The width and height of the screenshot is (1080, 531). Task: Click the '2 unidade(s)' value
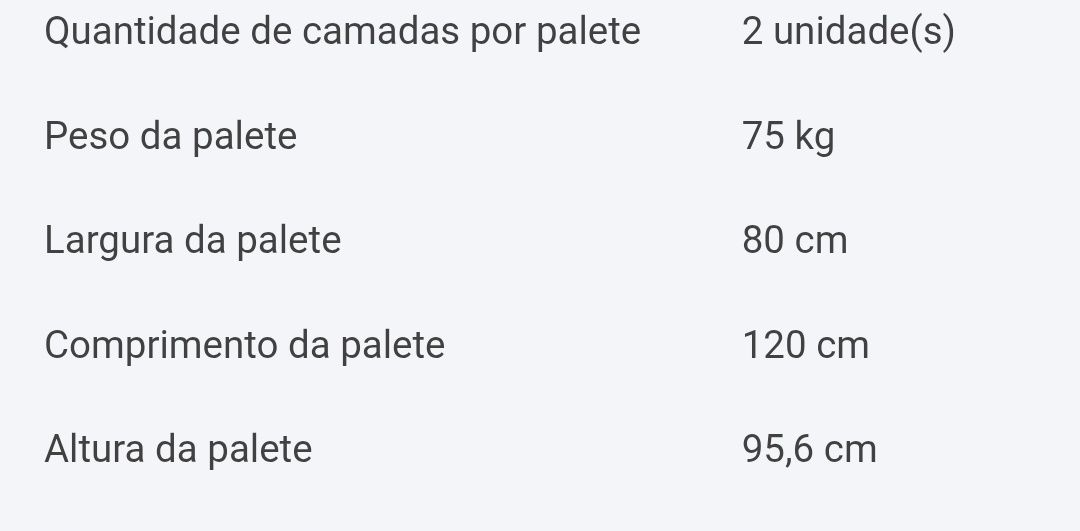pyautogui.click(x=849, y=32)
